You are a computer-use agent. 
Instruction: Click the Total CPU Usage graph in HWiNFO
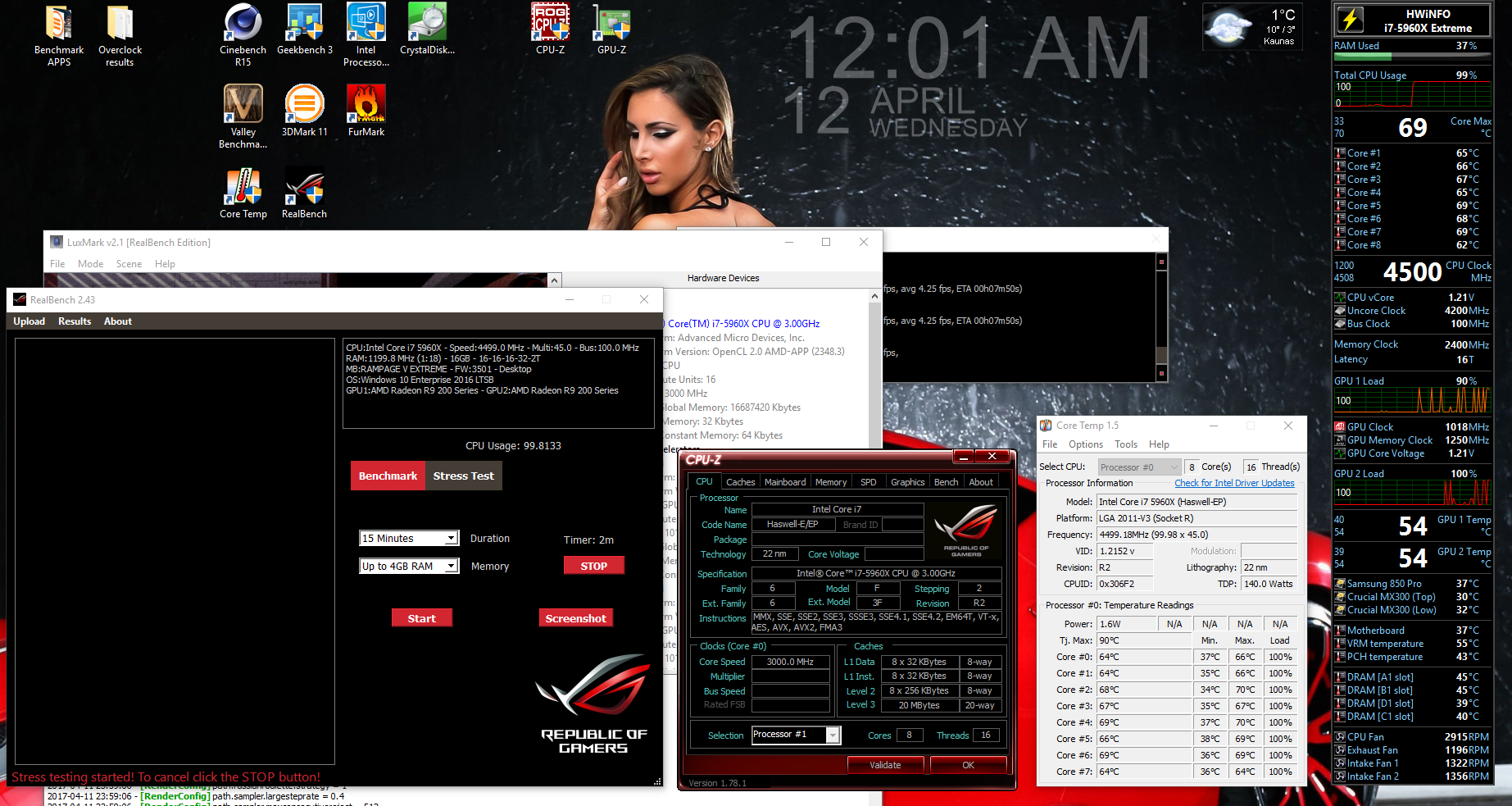coord(1411,95)
